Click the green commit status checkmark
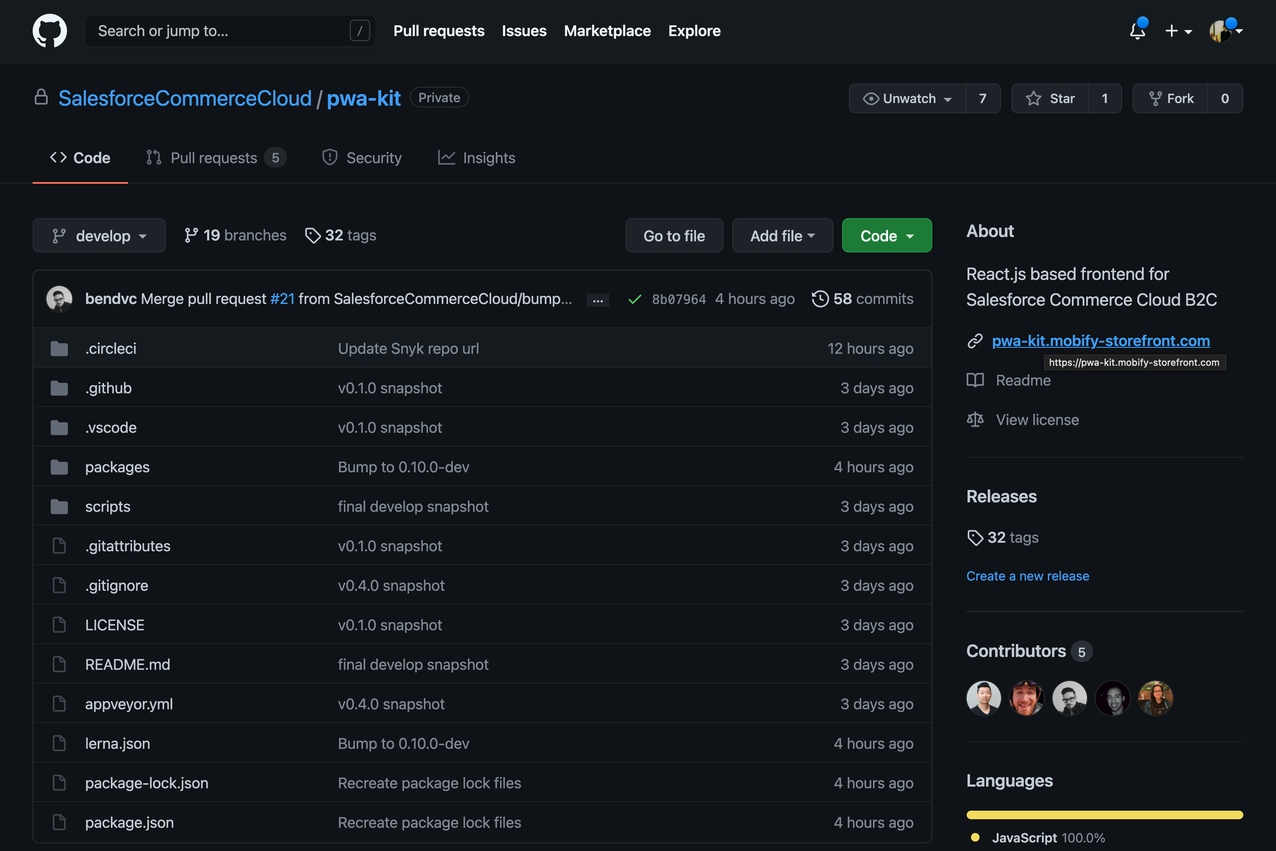1276x851 pixels. tap(634, 299)
